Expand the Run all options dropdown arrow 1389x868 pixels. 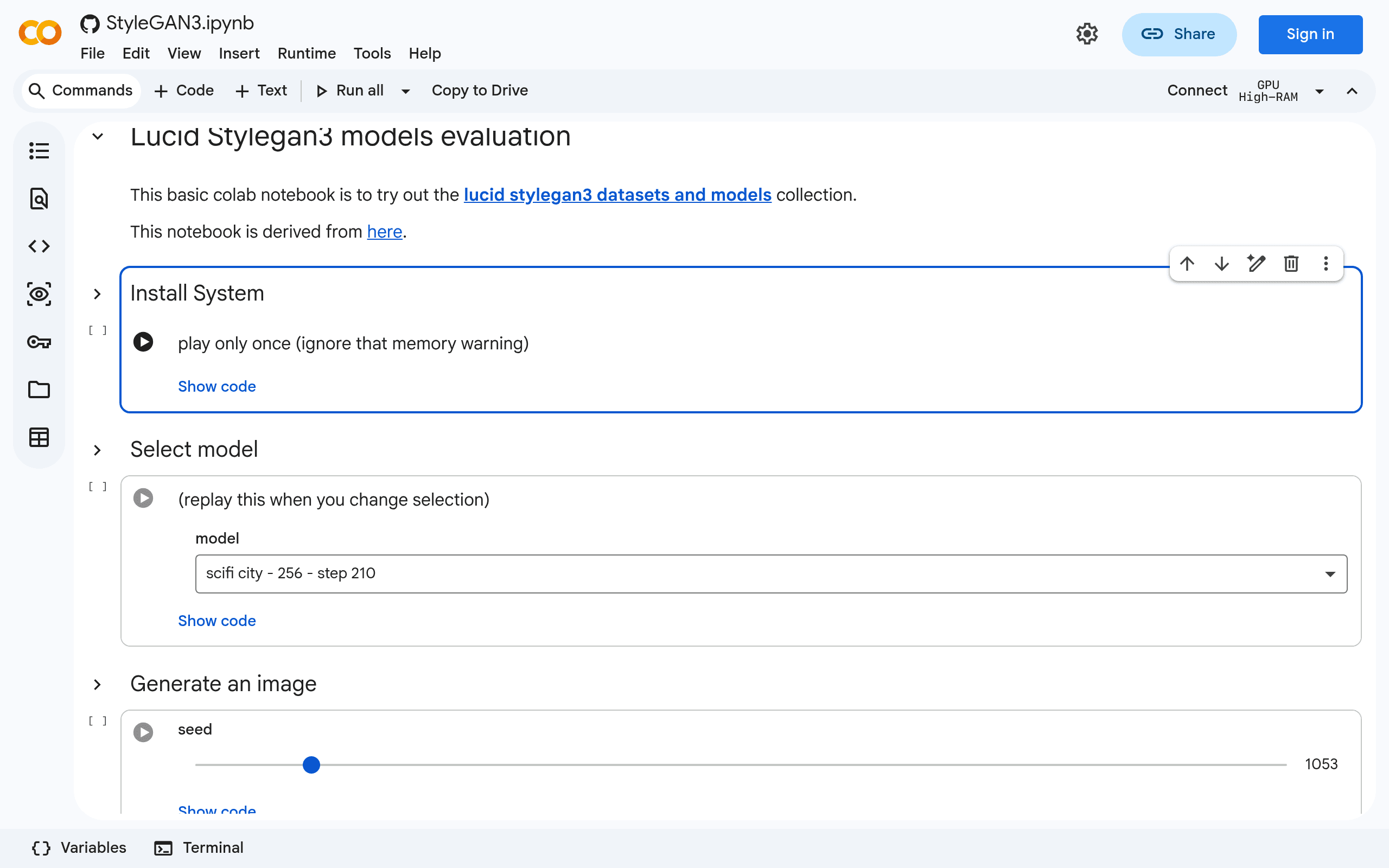[x=406, y=91]
